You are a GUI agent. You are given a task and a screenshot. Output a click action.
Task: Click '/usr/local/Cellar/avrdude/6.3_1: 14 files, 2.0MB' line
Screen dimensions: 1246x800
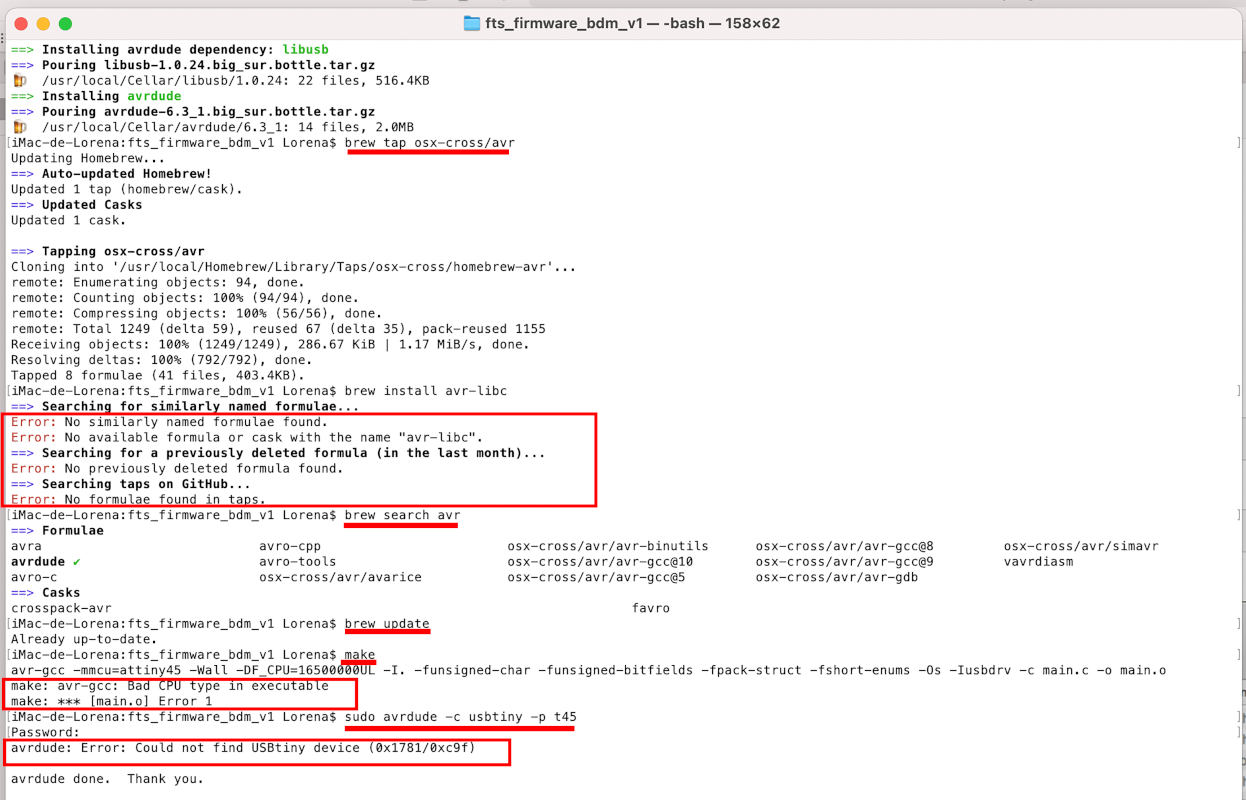pos(228,127)
